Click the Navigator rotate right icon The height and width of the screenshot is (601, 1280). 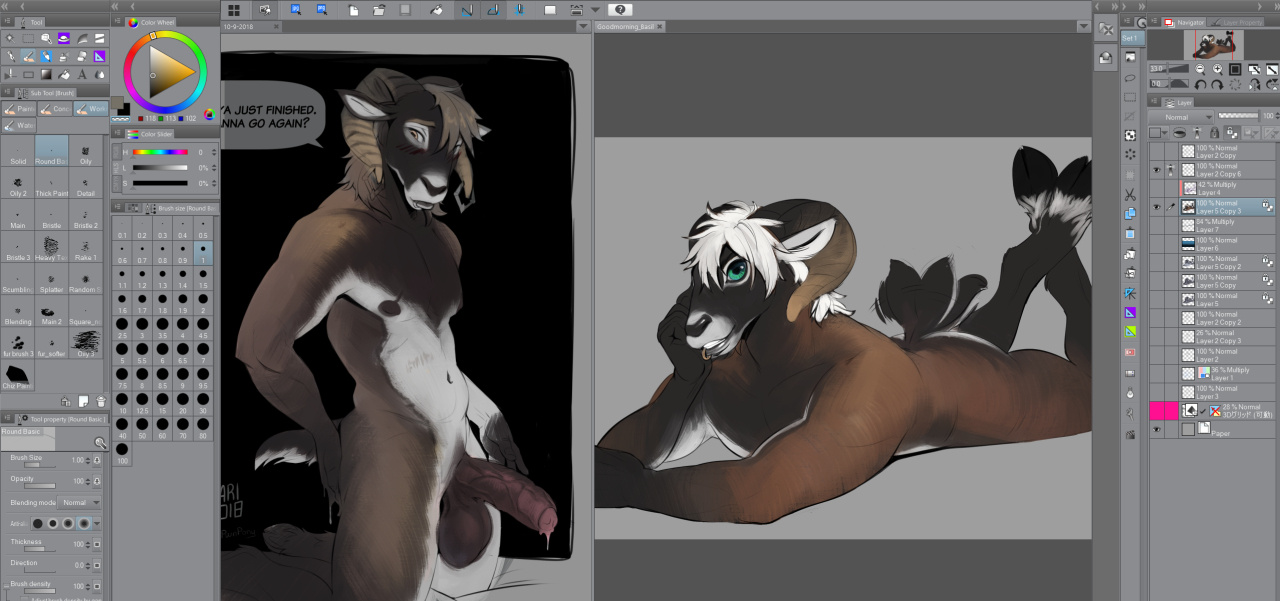click(1217, 84)
